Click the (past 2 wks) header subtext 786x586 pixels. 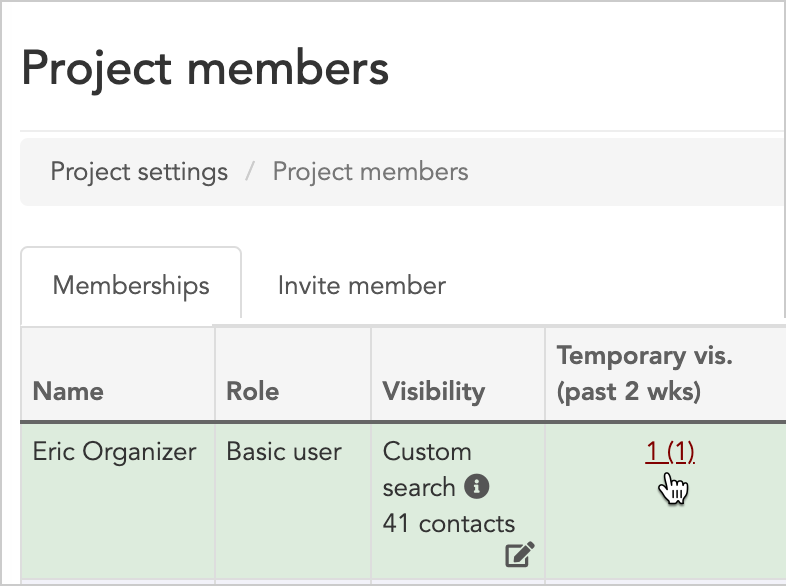tap(629, 391)
